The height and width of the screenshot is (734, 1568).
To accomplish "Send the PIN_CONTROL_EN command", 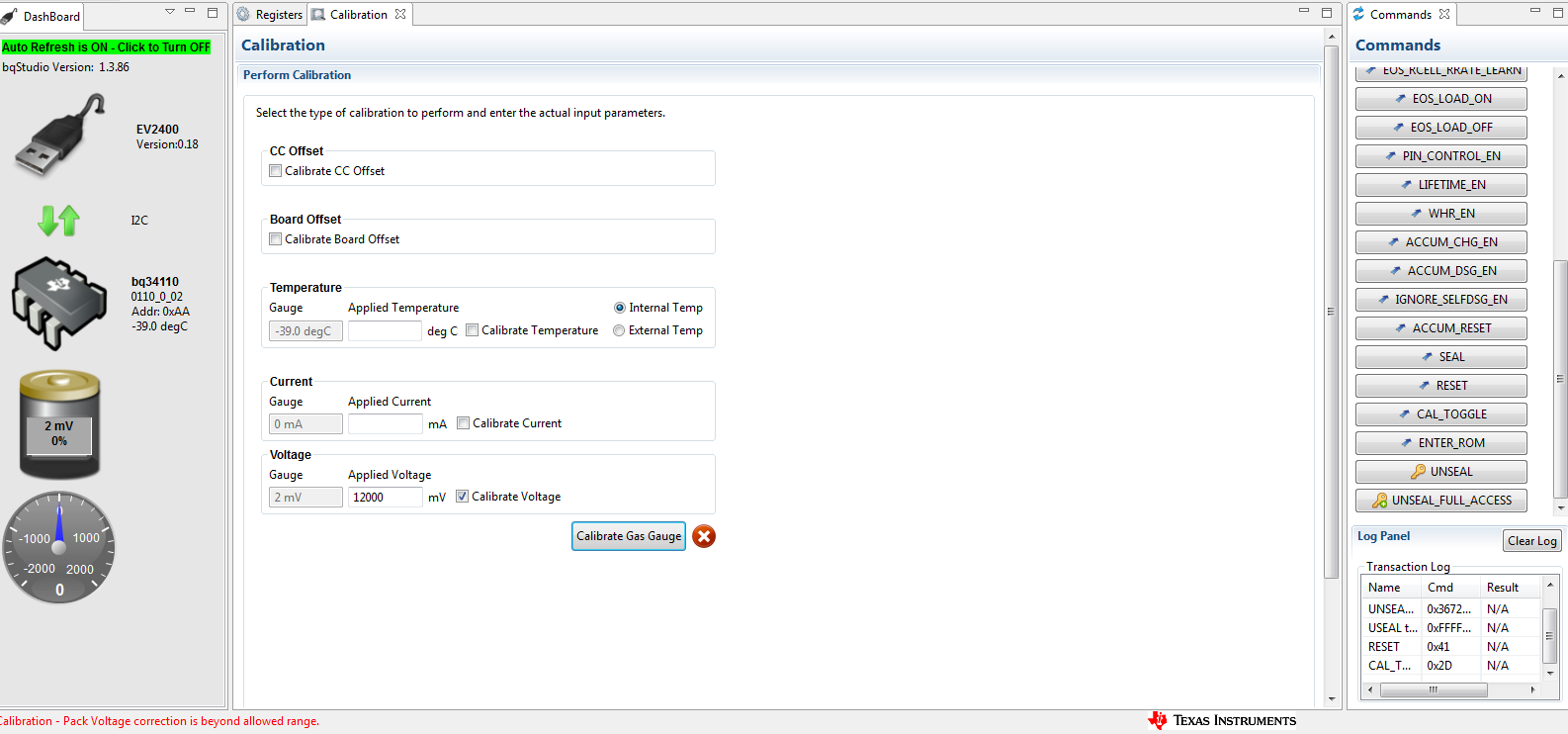I will click(1440, 156).
